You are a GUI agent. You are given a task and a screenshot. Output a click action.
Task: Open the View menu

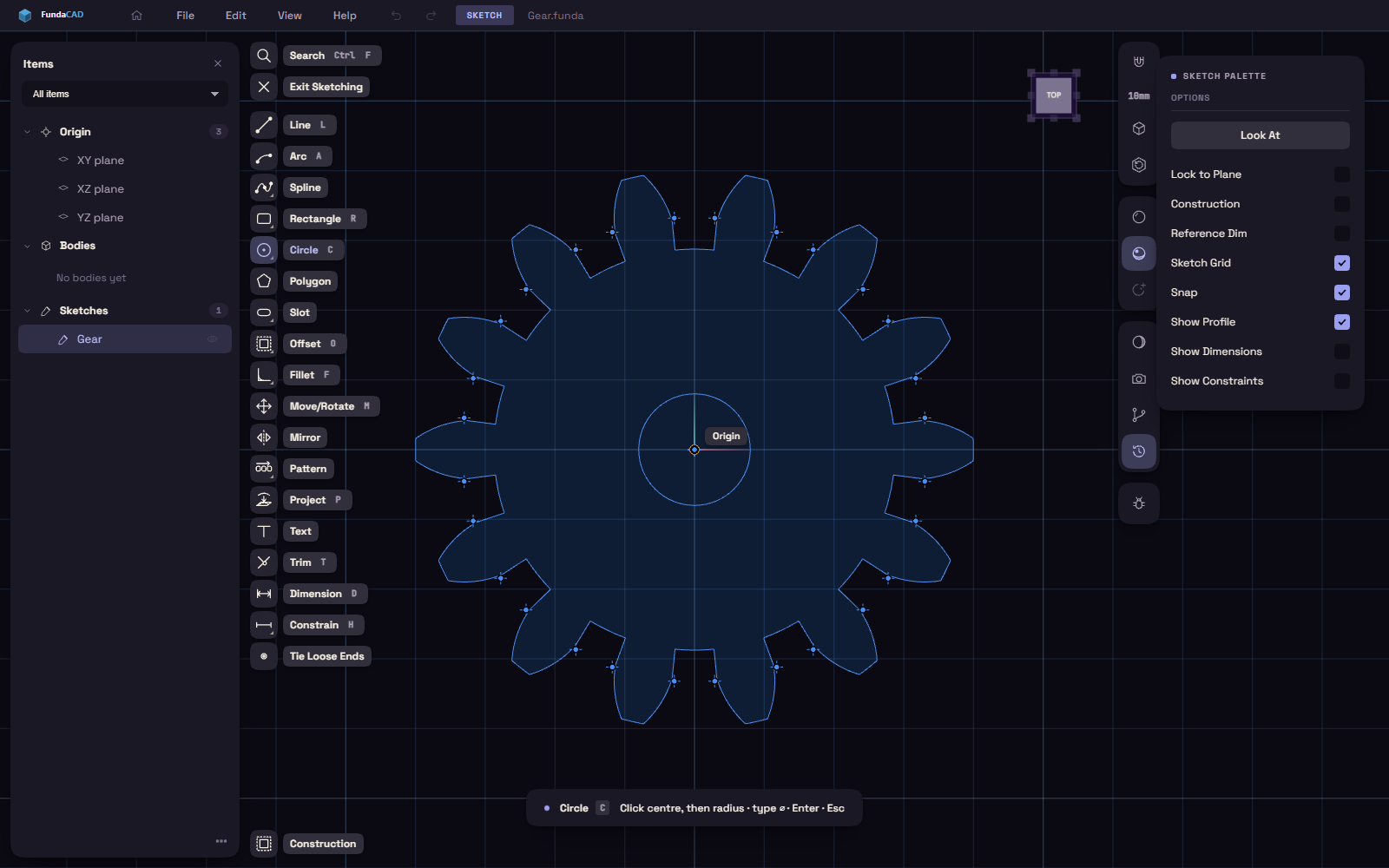tap(290, 16)
